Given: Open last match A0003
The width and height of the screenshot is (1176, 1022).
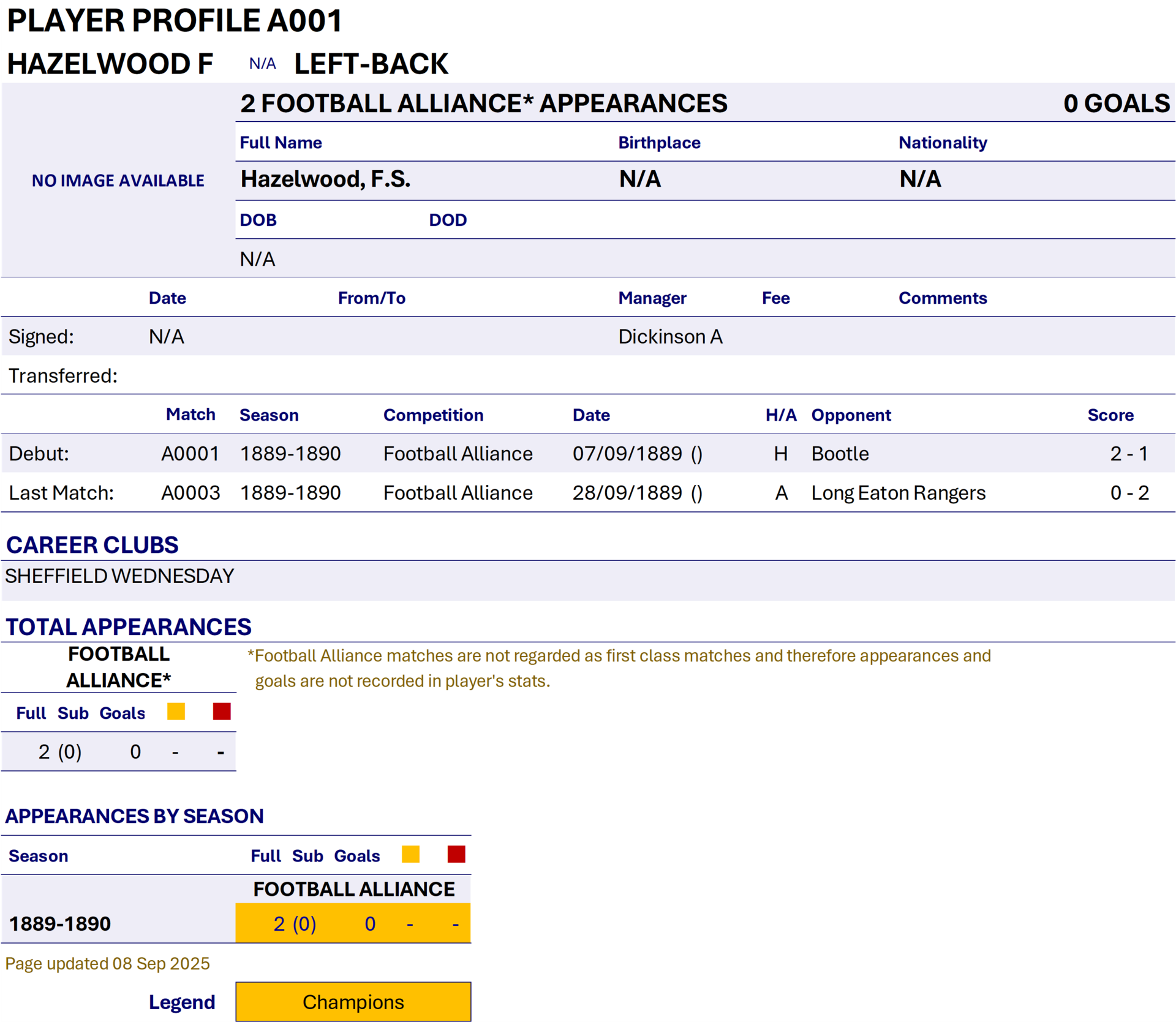Looking at the screenshot, I should [190, 493].
